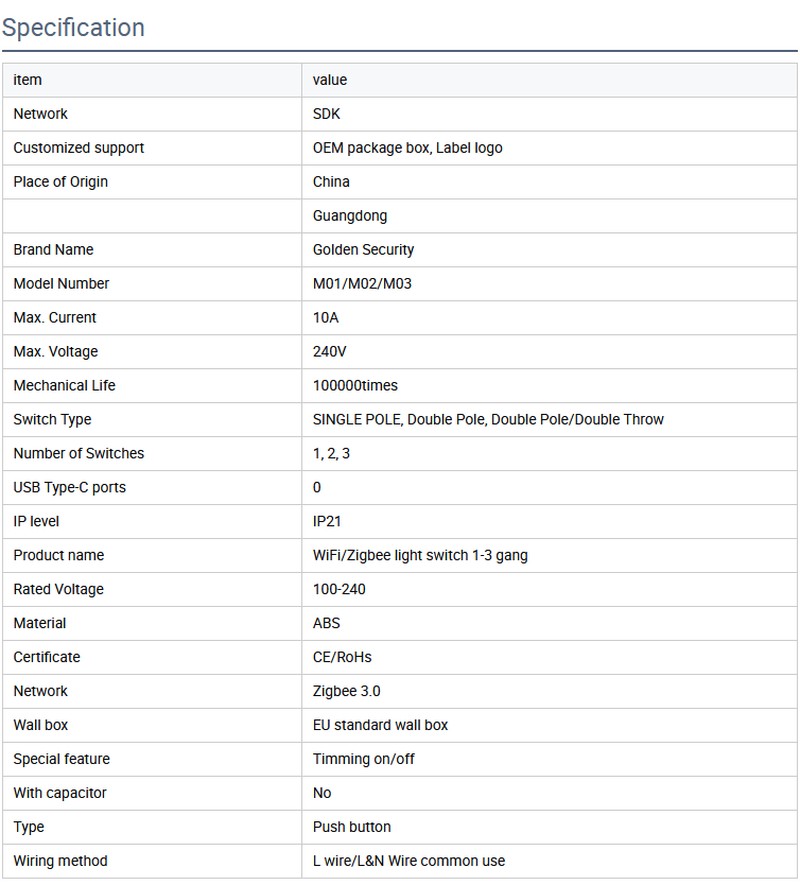The image size is (800, 885).
Task: Click the 'CE/RoHs' certificate value
Action: point(342,658)
